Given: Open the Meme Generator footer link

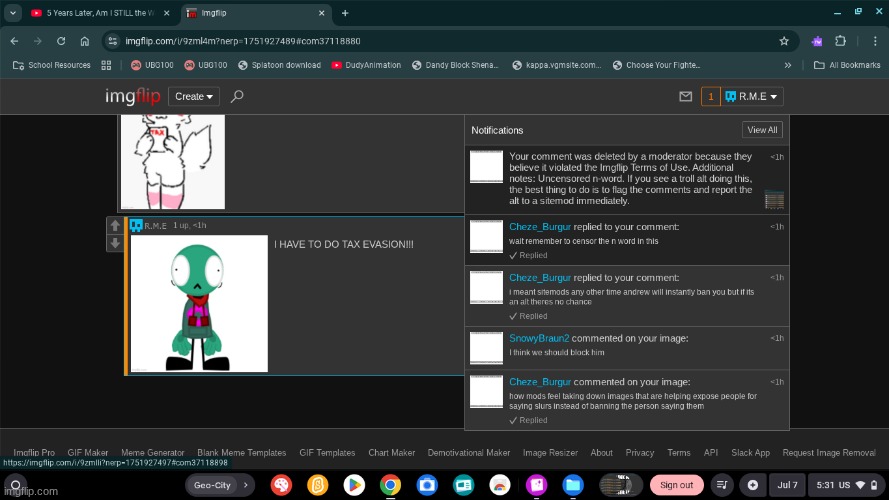Looking at the screenshot, I should pyautogui.click(x=153, y=452).
